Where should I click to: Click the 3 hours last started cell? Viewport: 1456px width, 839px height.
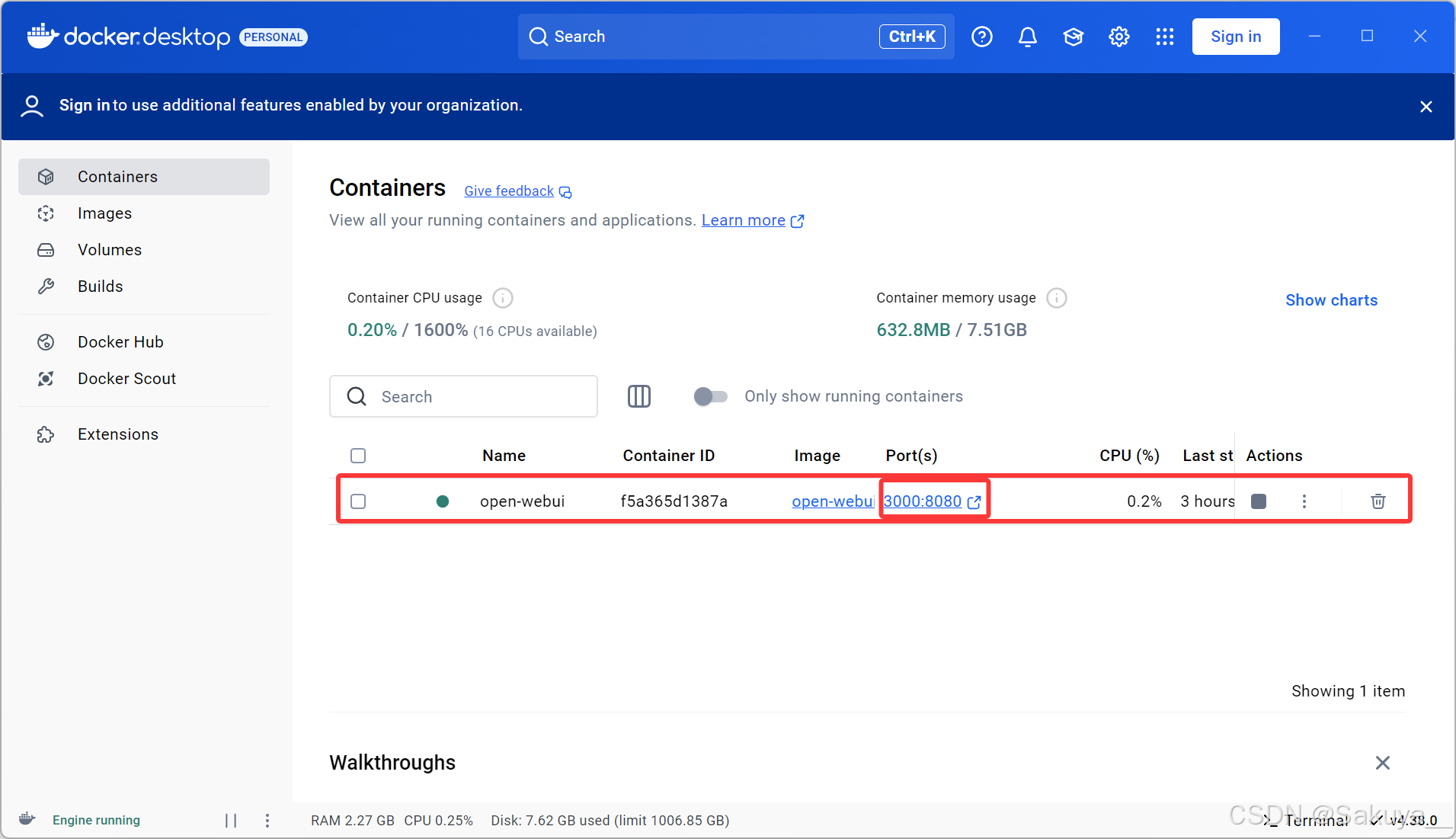1207,501
